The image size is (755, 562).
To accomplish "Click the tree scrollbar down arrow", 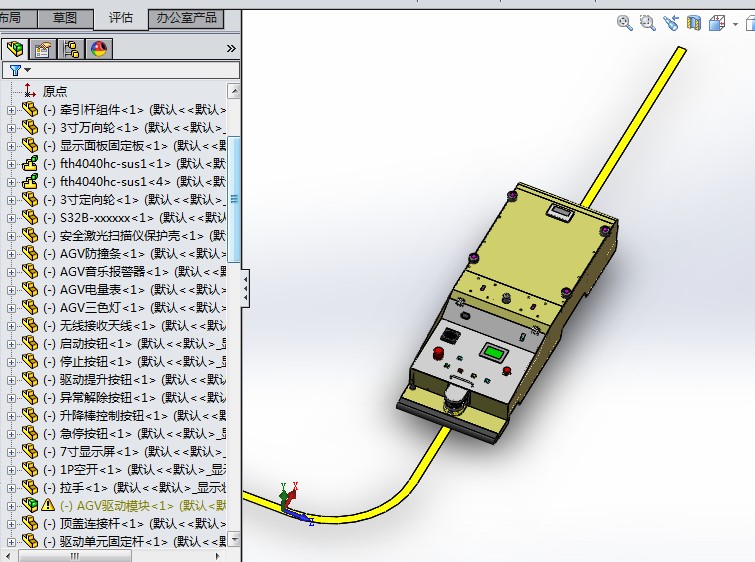I will coord(234,539).
